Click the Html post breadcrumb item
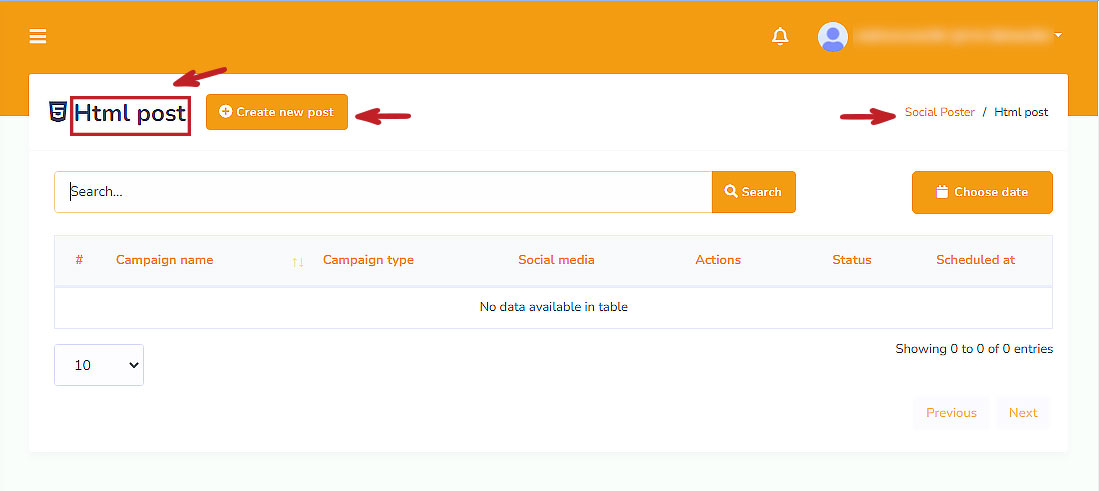1099x491 pixels. [1021, 112]
